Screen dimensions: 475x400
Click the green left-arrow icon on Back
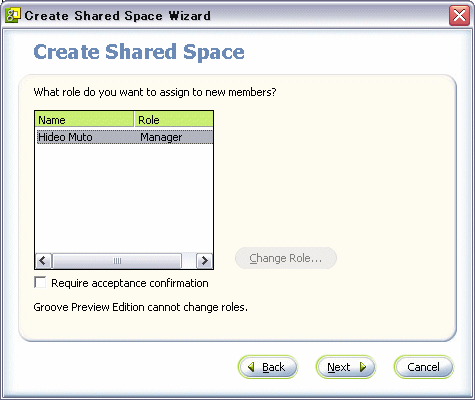click(252, 367)
